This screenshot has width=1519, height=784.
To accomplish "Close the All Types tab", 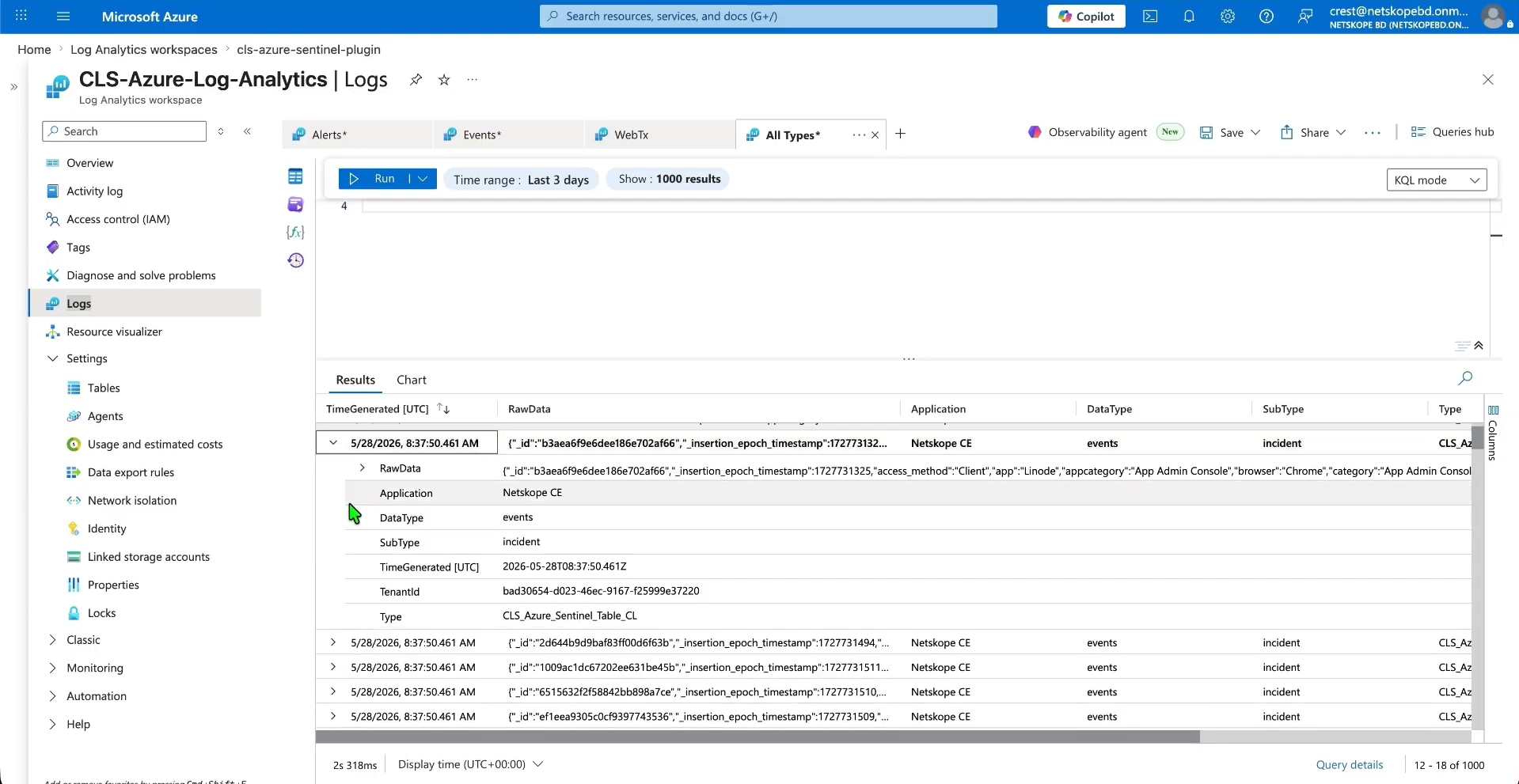I will click(x=875, y=135).
